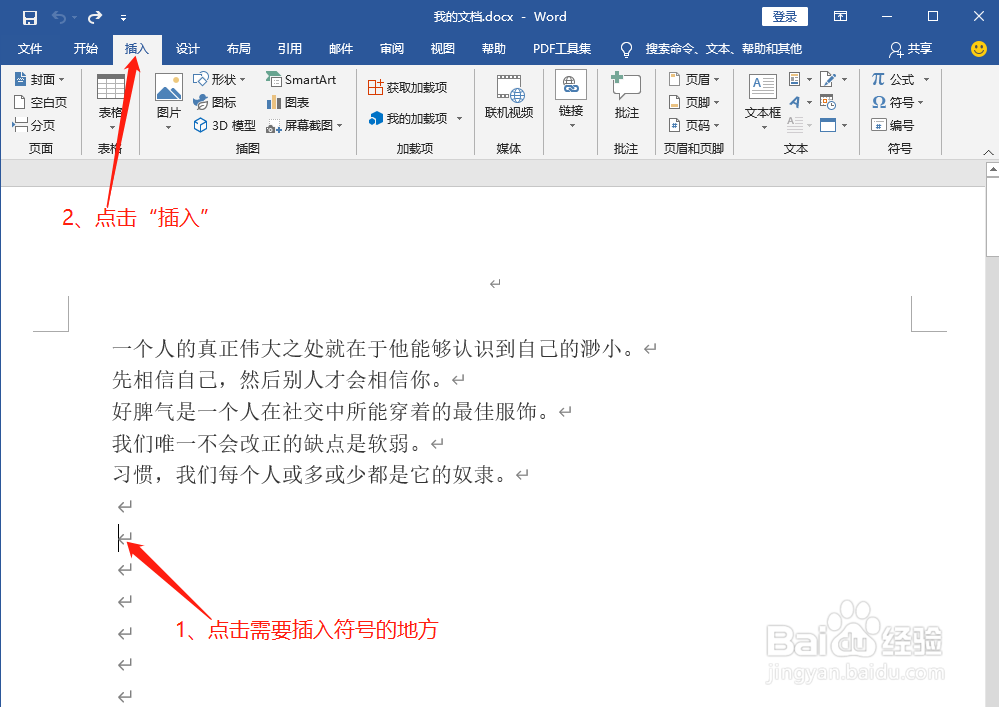Click 获取加载项

point(408,88)
